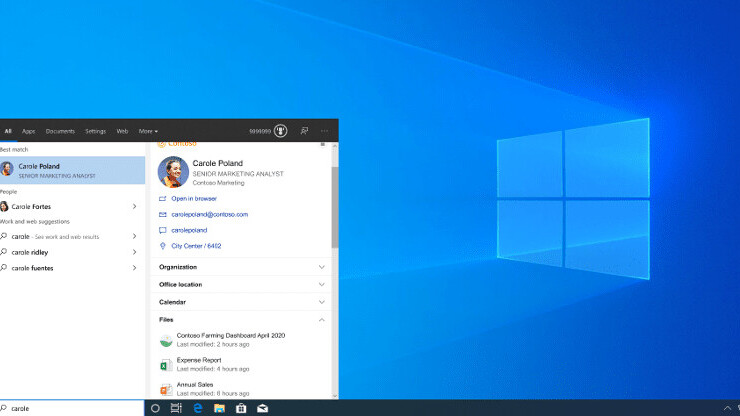Switch to the Documents search tab

pos(60,131)
